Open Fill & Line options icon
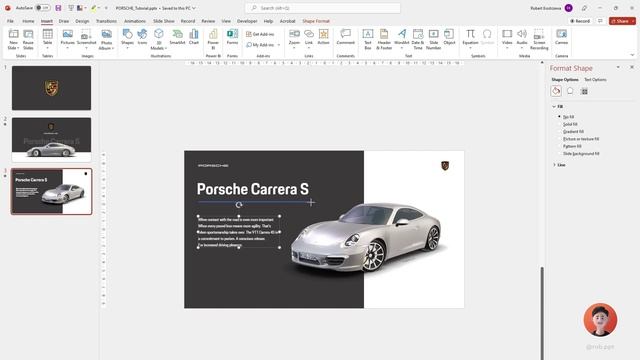 (556, 91)
